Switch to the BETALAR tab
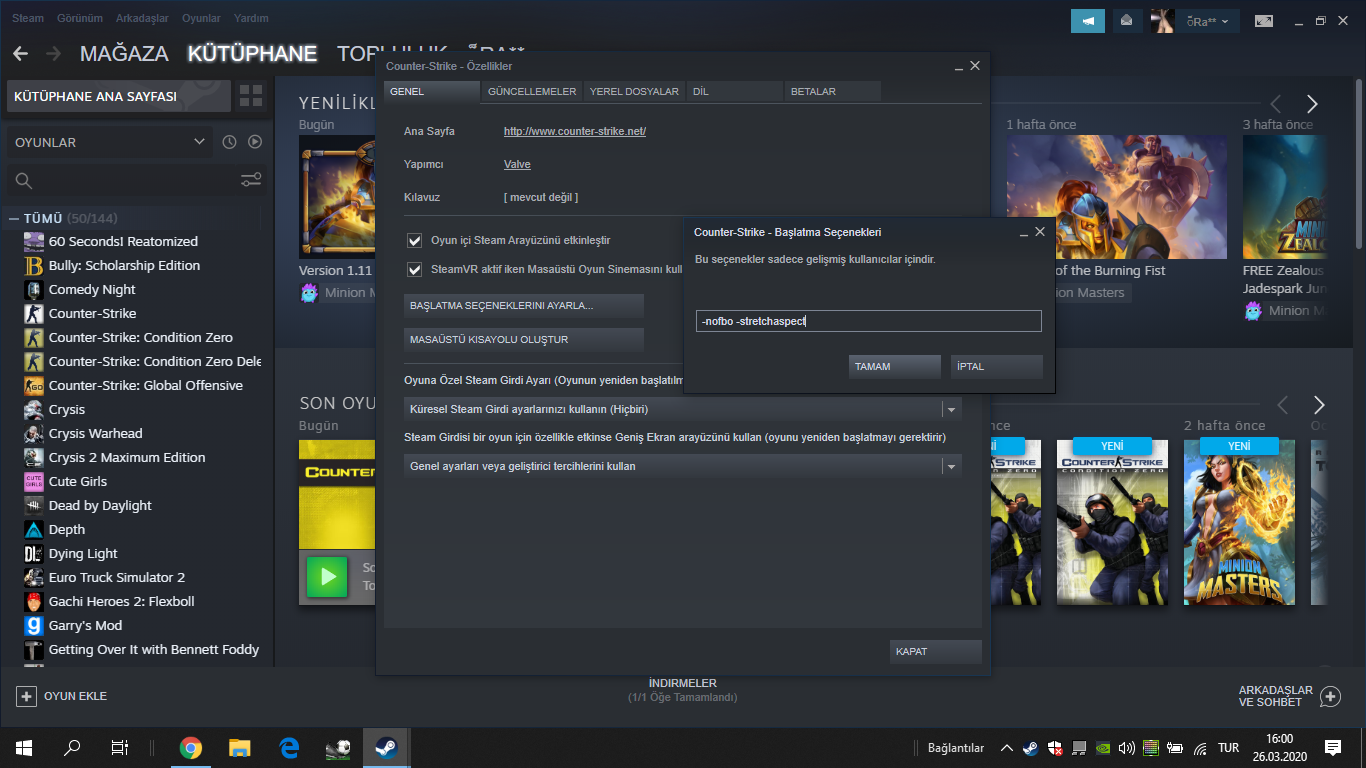The width and height of the screenshot is (1366, 768). click(x=833, y=91)
